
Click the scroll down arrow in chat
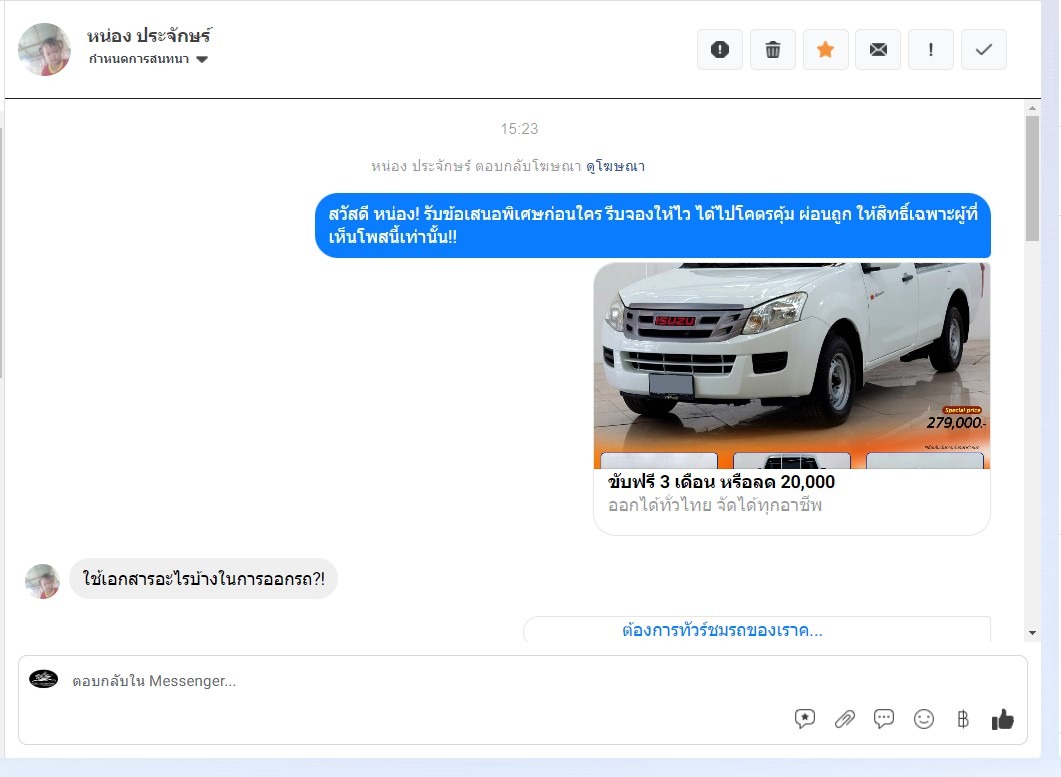coord(1032,633)
